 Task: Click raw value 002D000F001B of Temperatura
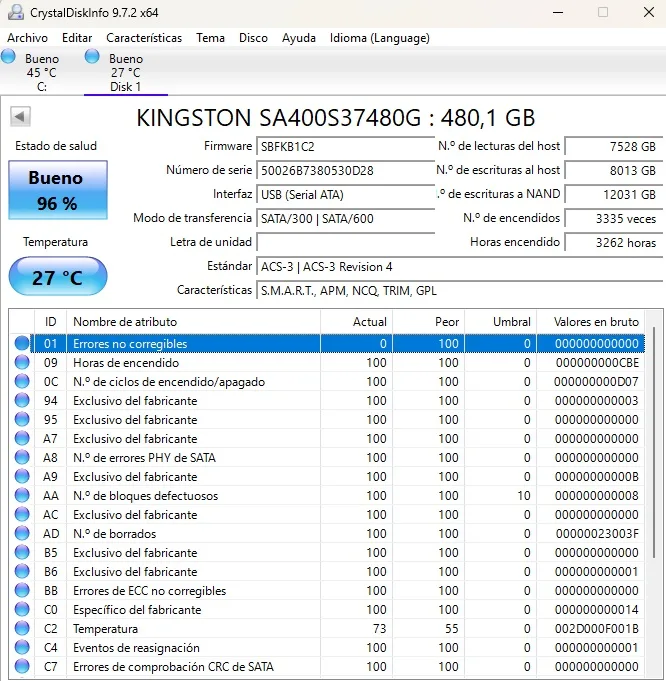coord(596,629)
